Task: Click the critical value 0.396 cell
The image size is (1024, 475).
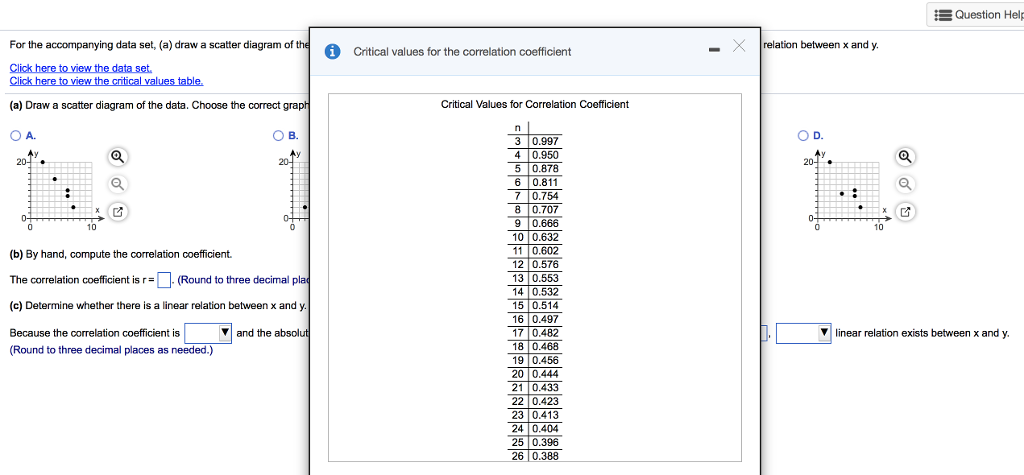Action: click(545, 442)
